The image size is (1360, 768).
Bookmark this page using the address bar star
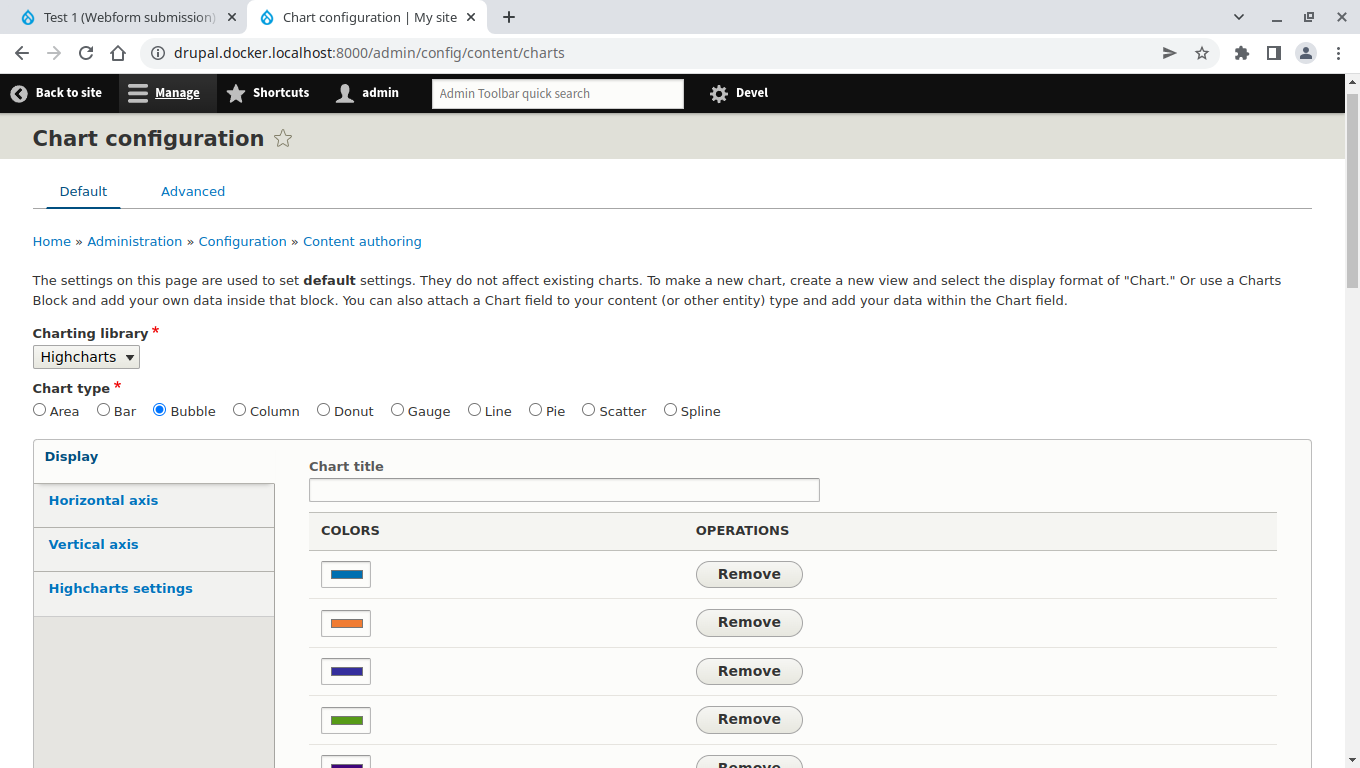point(1202,53)
